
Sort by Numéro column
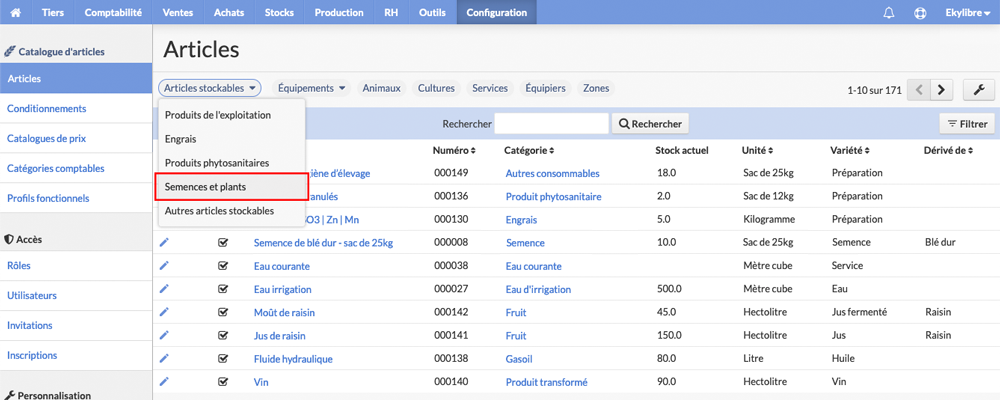pos(454,151)
